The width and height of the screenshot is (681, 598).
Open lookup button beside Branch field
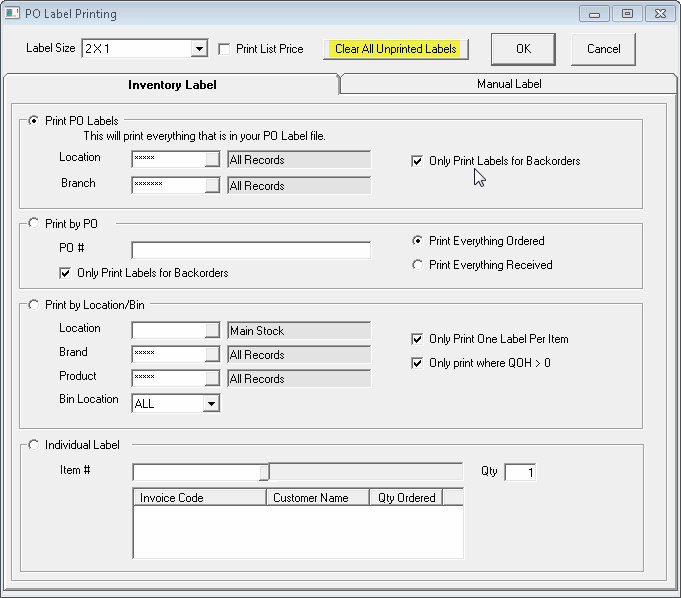coord(212,185)
